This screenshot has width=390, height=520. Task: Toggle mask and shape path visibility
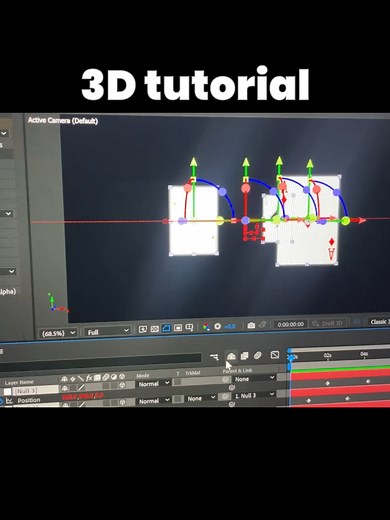[166, 328]
